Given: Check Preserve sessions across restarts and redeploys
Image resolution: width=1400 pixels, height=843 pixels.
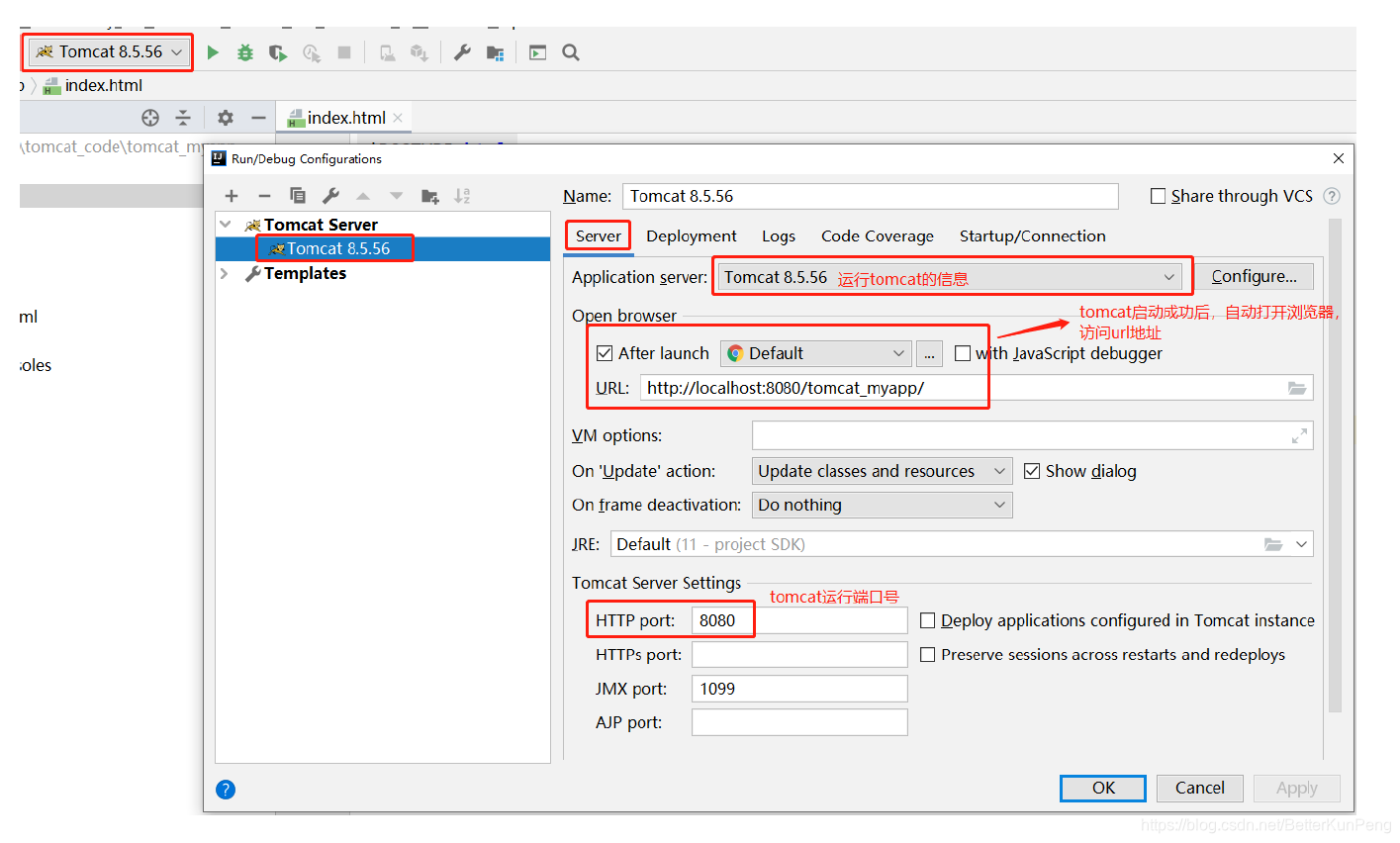Looking at the screenshot, I should tap(927, 654).
